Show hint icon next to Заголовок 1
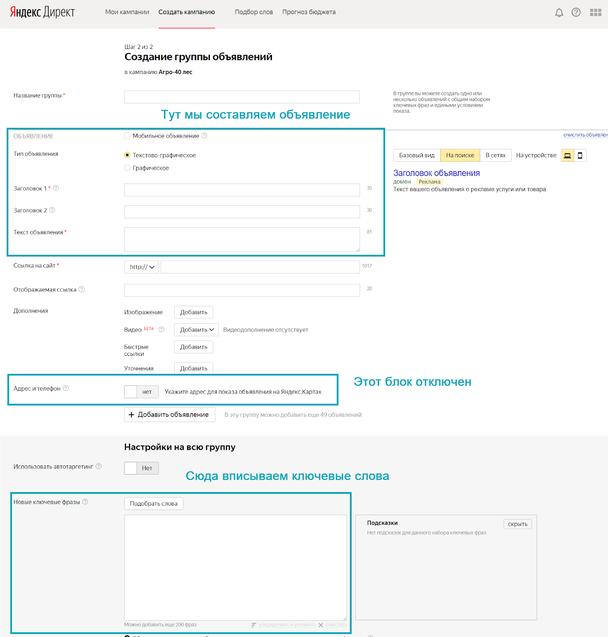 click(56, 188)
